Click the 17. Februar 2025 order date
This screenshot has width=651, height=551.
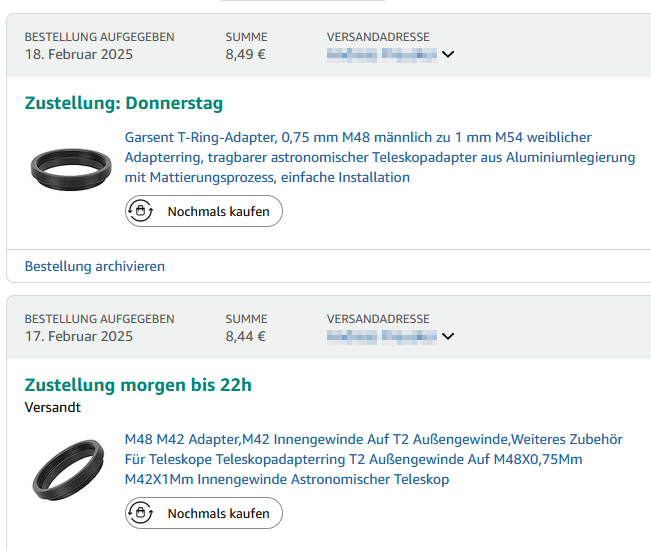point(79,336)
